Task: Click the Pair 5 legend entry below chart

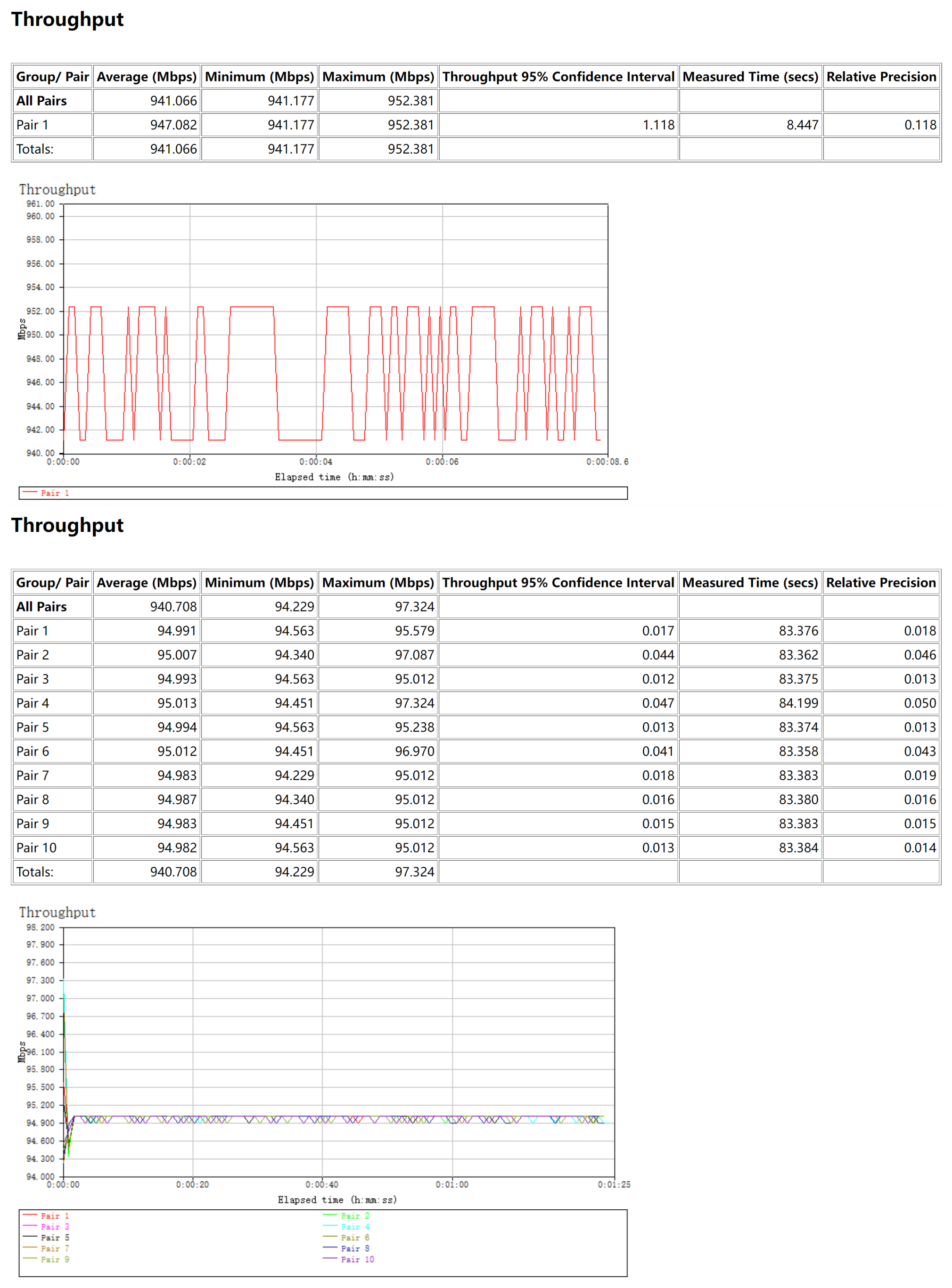Action: coord(46,1238)
